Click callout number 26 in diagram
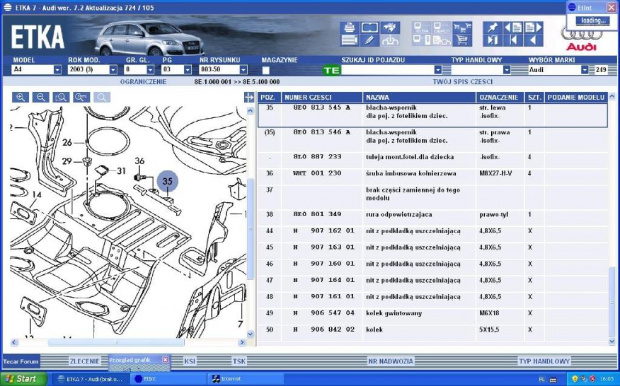The height and width of the screenshot is (386, 620). (67, 142)
